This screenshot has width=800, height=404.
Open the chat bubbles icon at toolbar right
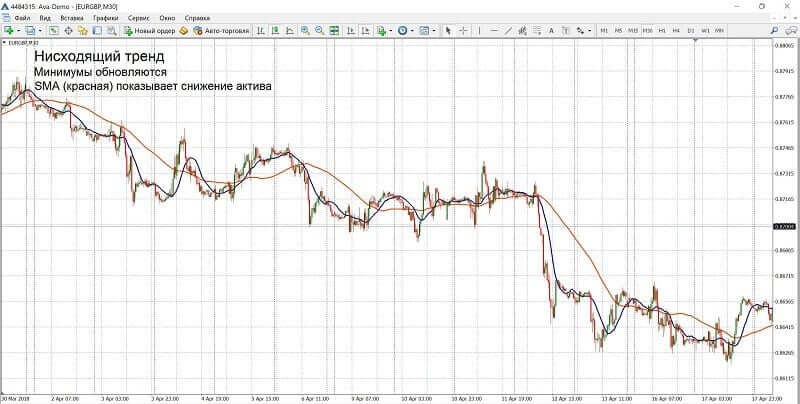pyautogui.click(x=789, y=31)
